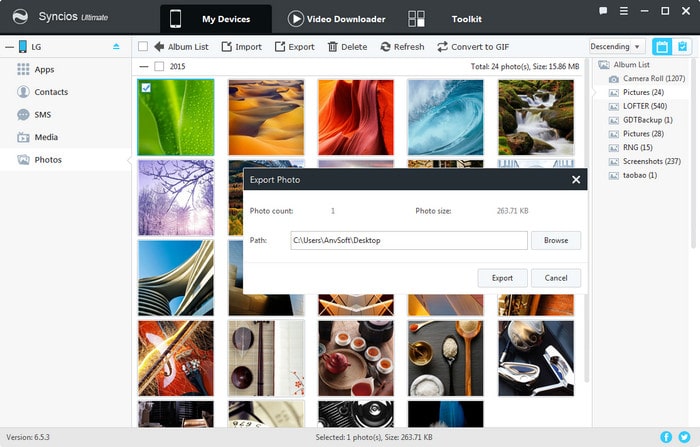Screen dimensions: 700x447
Task: Open the Twitter page icon
Action: 684,437
